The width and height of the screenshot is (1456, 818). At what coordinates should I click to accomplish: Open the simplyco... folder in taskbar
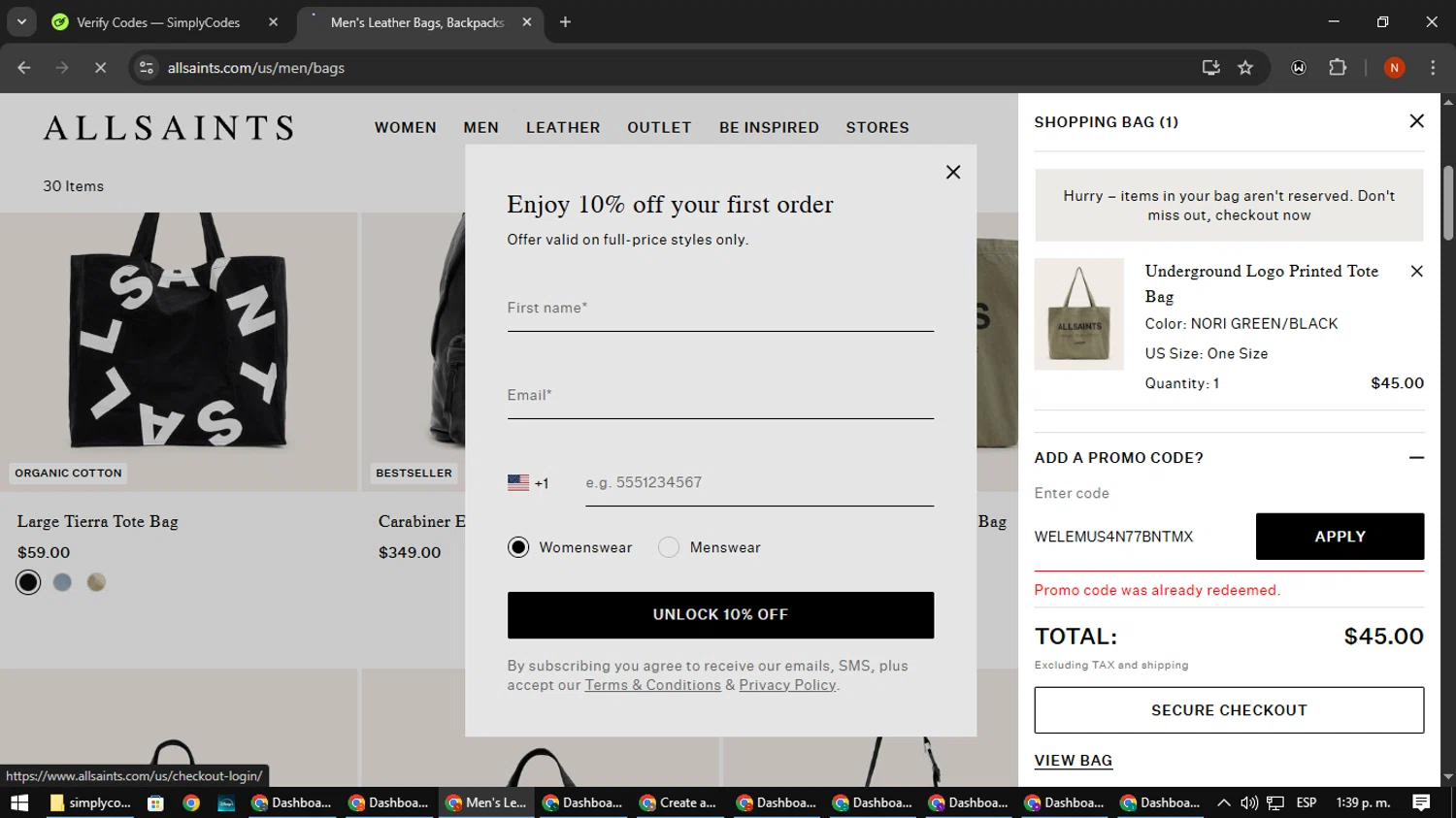point(89,802)
